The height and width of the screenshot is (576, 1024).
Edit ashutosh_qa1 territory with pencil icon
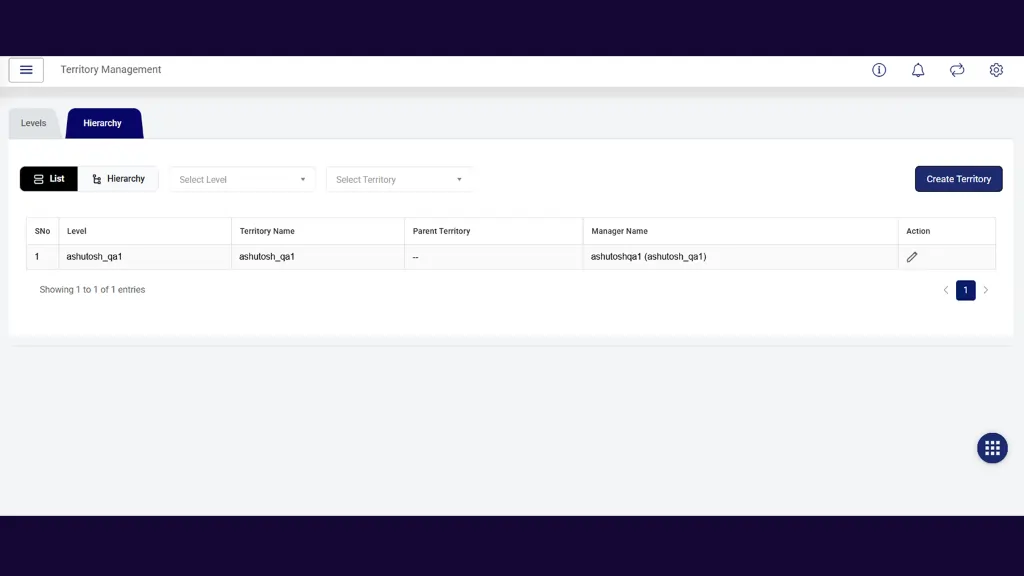point(912,257)
